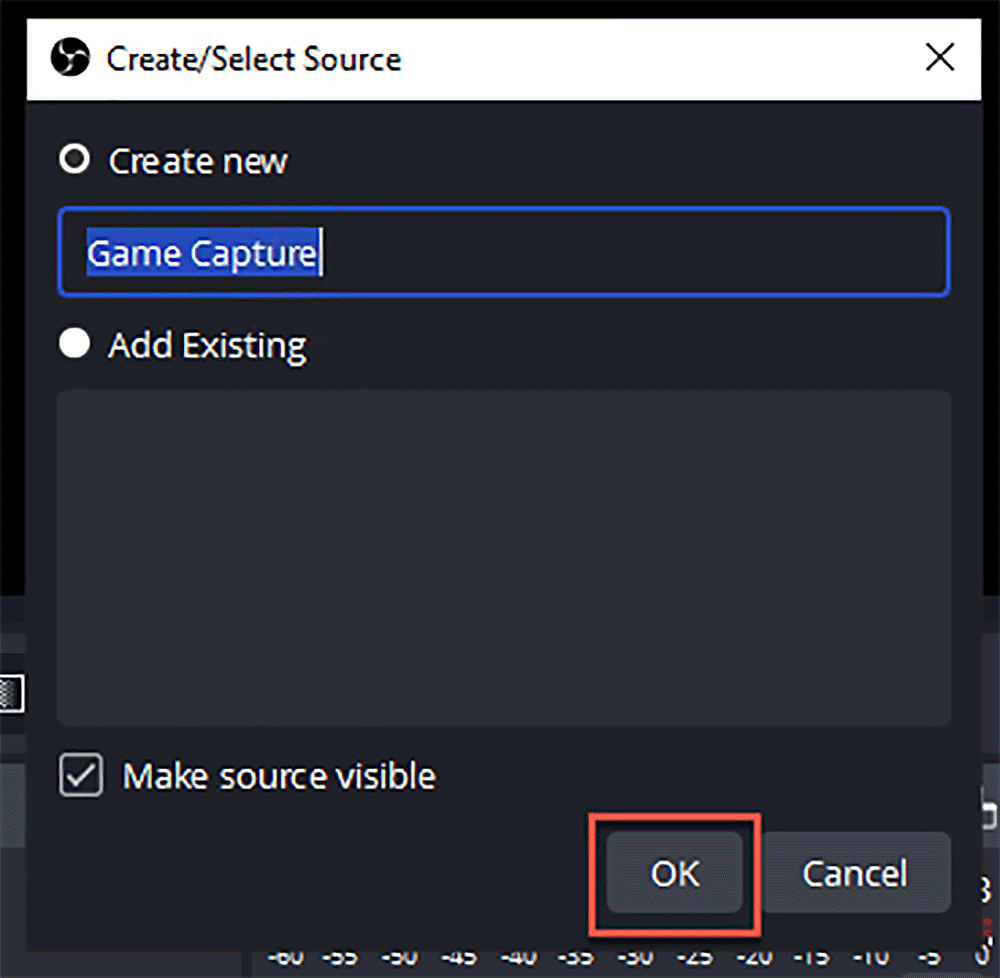Click inside the source name input field
Screen dimensions: 1000x978
pyautogui.click(x=504, y=252)
